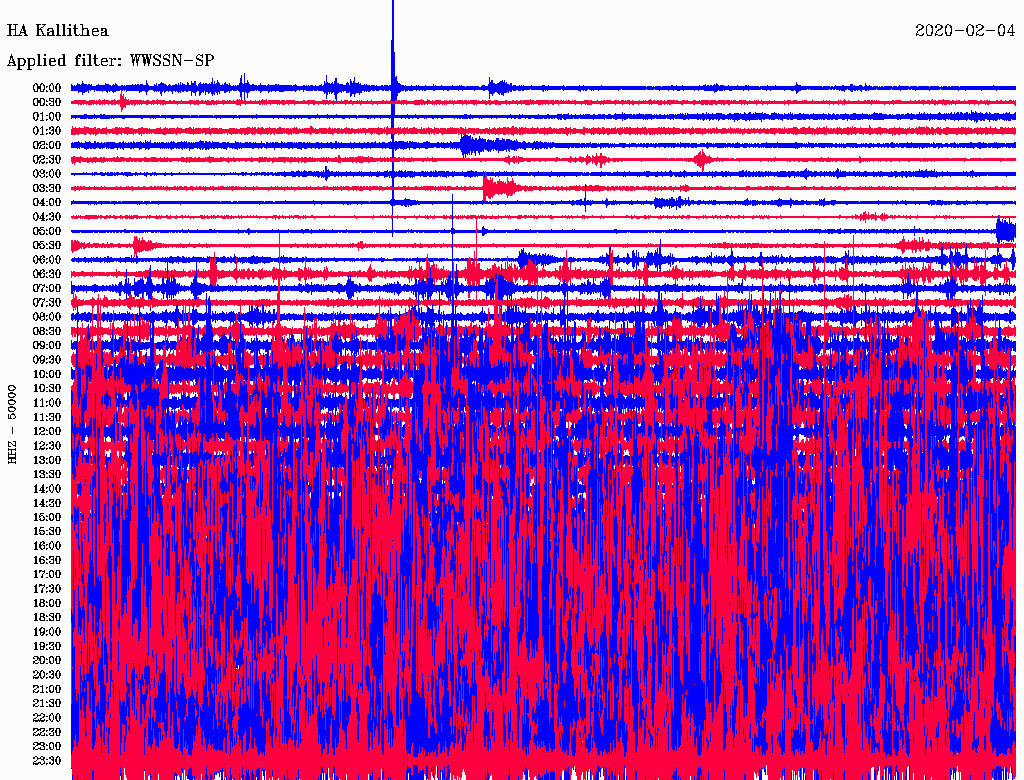1024x780 pixels.
Task: Click the tall blue spike above 00:00 trace
Action: 393,49
